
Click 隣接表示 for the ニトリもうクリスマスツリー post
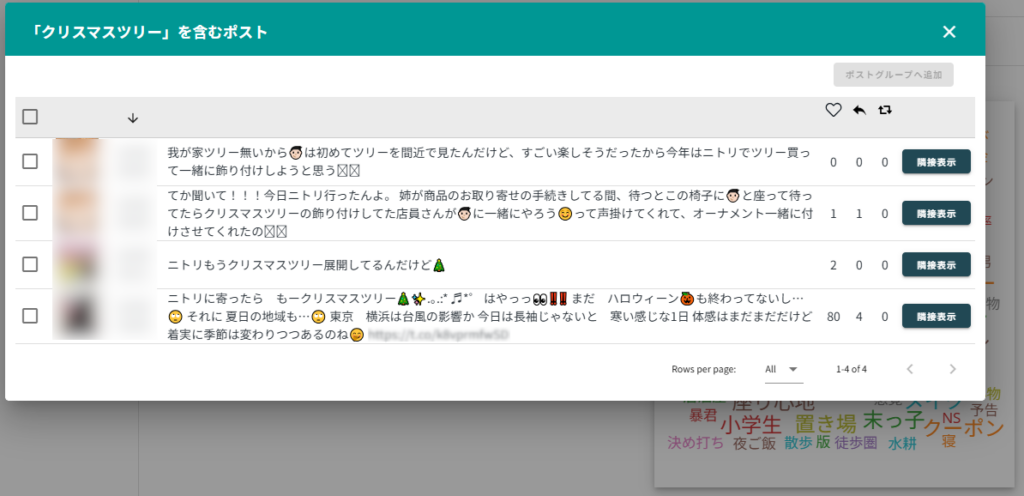coord(936,265)
